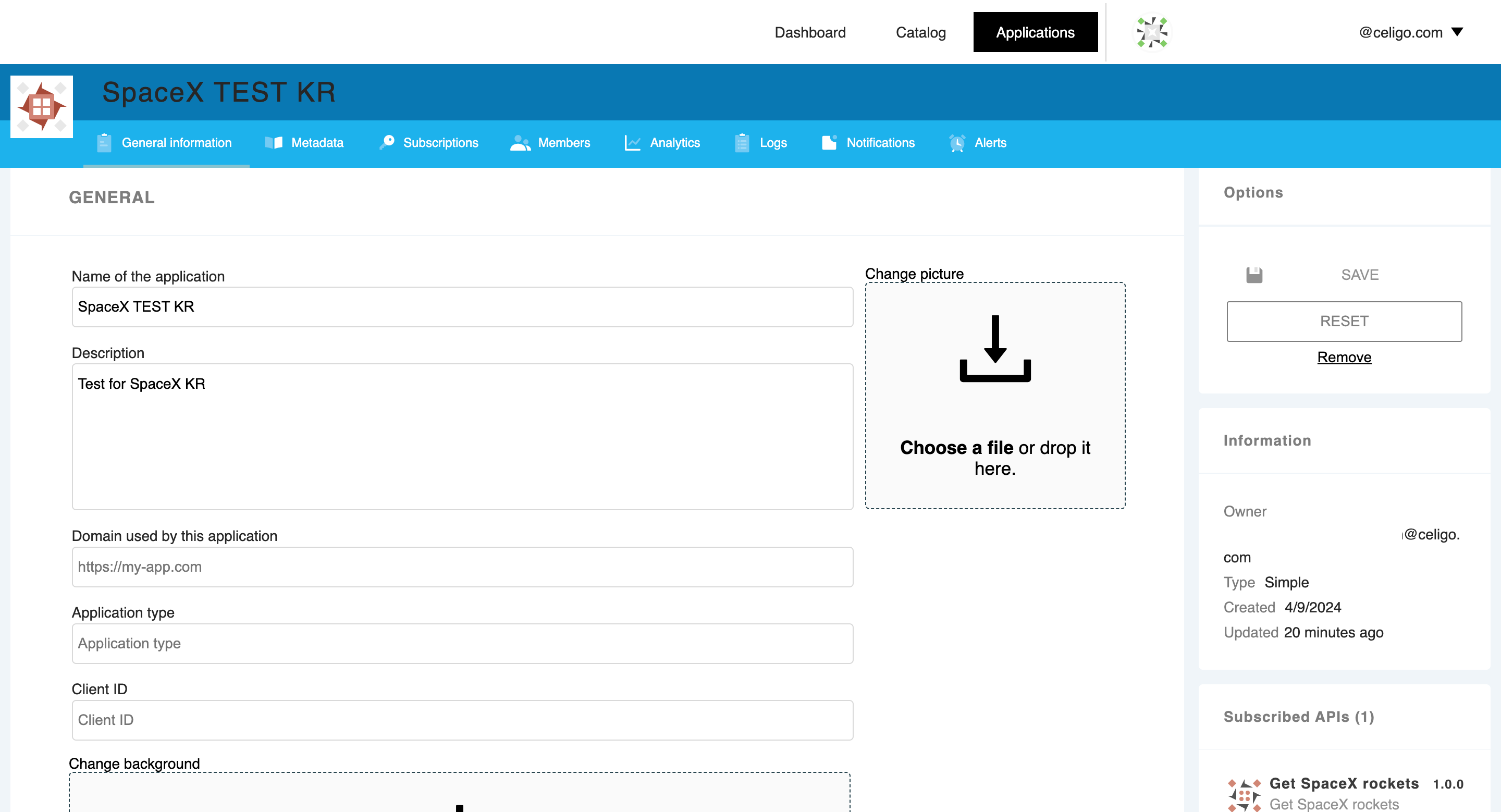This screenshot has height=812, width=1501.
Task: Select Applications in top navigation
Action: coord(1036,32)
